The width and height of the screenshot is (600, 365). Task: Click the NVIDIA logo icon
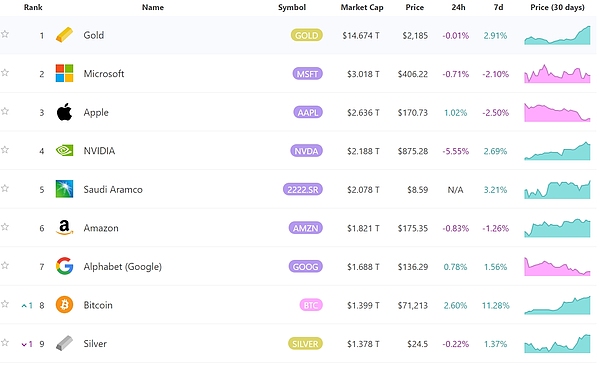tap(64, 150)
